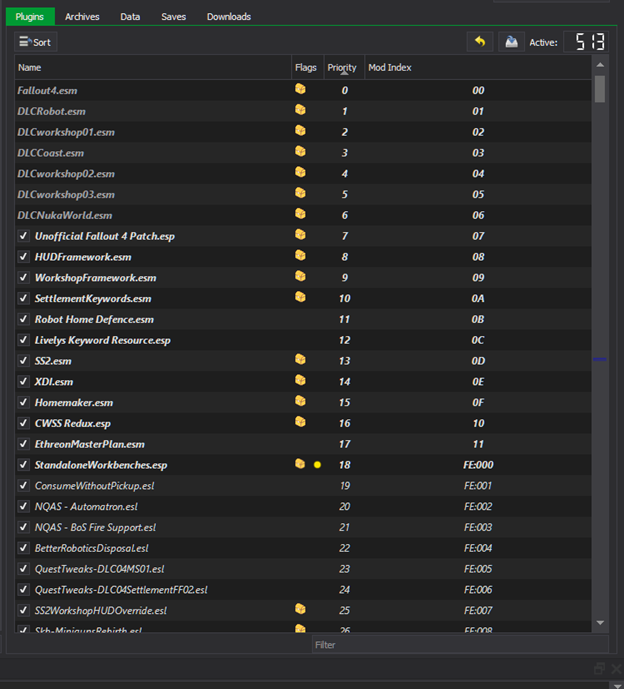Click the create backup icon
The height and width of the screenshot is (689, 624).
tap(511, 42)
